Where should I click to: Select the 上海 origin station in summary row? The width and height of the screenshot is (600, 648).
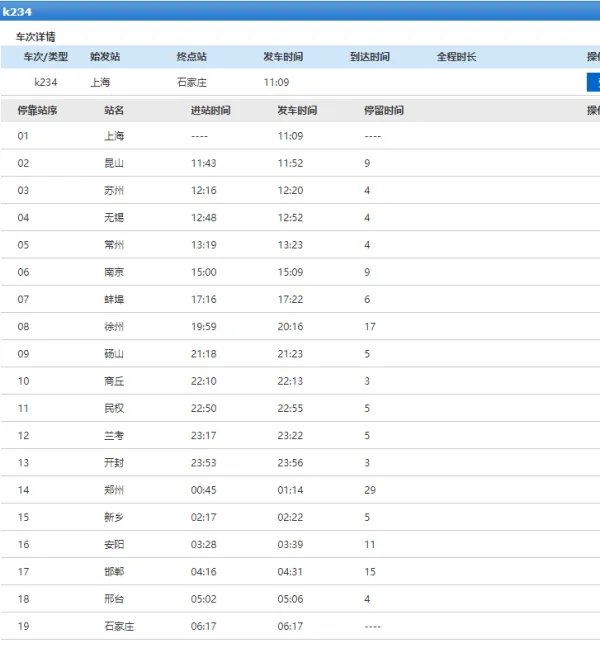100,82
